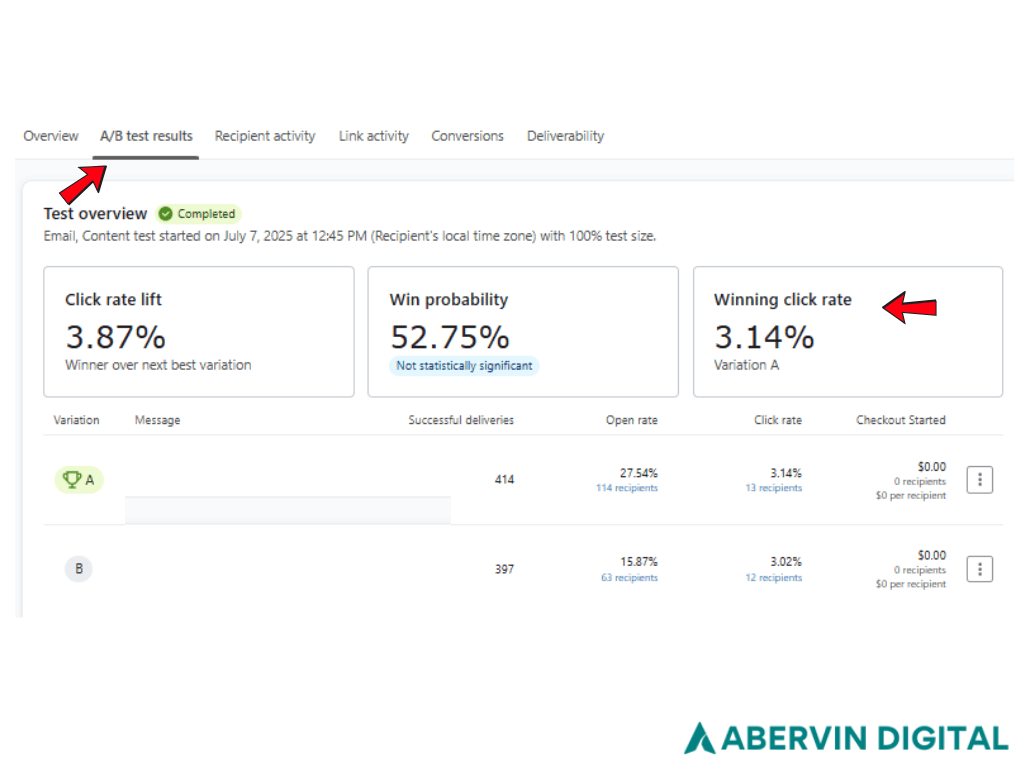Click the 27.54% open rate value

coord(639,473)
